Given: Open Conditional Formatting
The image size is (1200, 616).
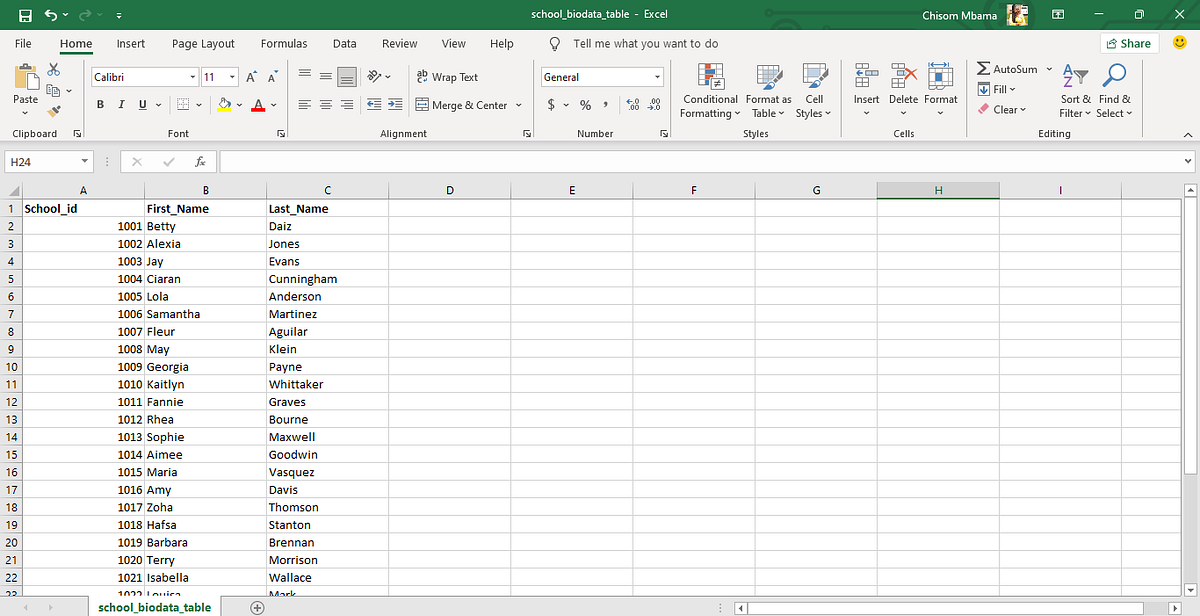Looking at the screenshot, I should (710, 90).
